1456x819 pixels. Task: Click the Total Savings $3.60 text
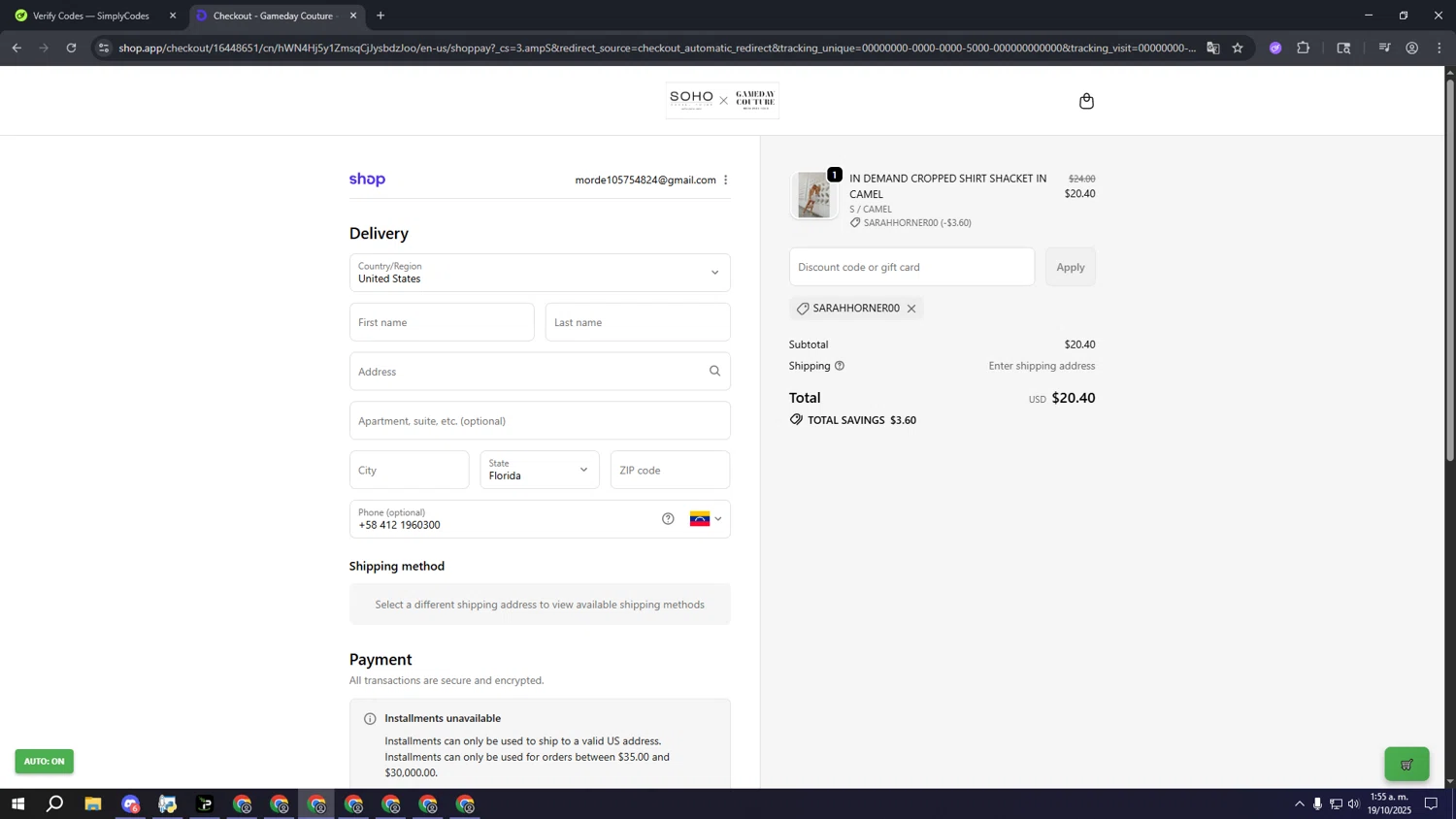862,420
